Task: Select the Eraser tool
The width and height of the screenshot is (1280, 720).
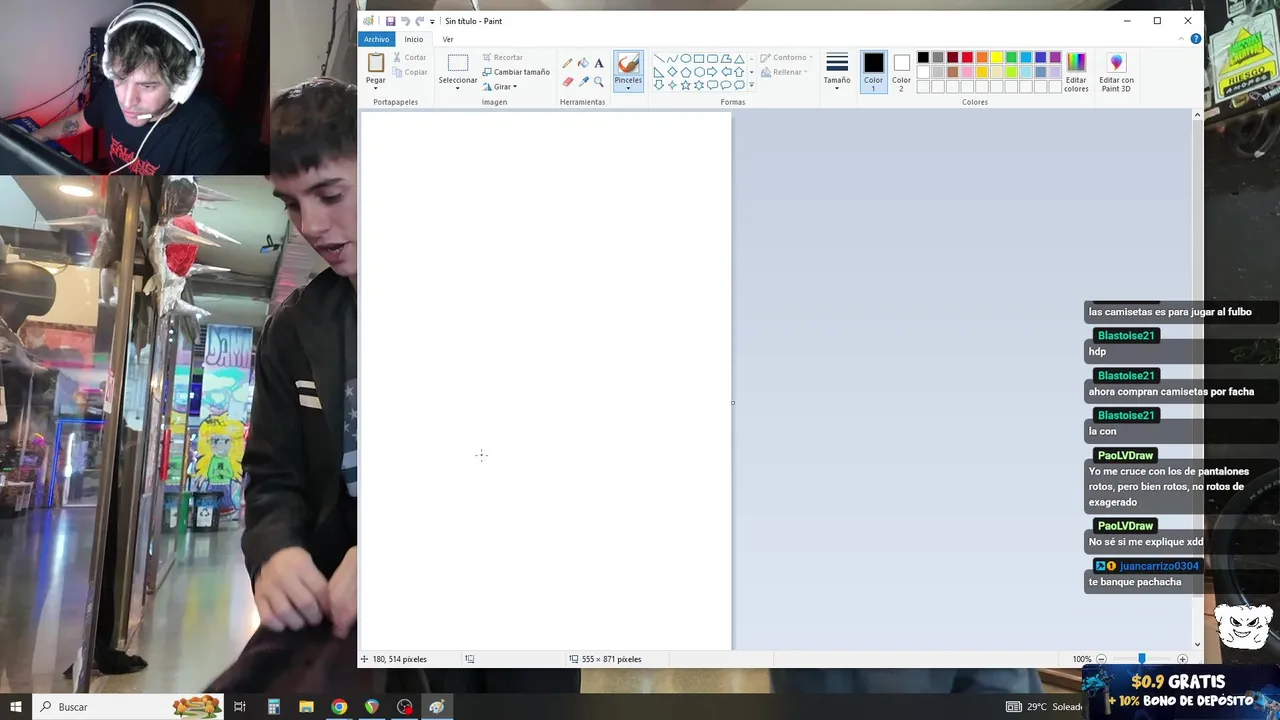Action: click(x=568, y=82)
